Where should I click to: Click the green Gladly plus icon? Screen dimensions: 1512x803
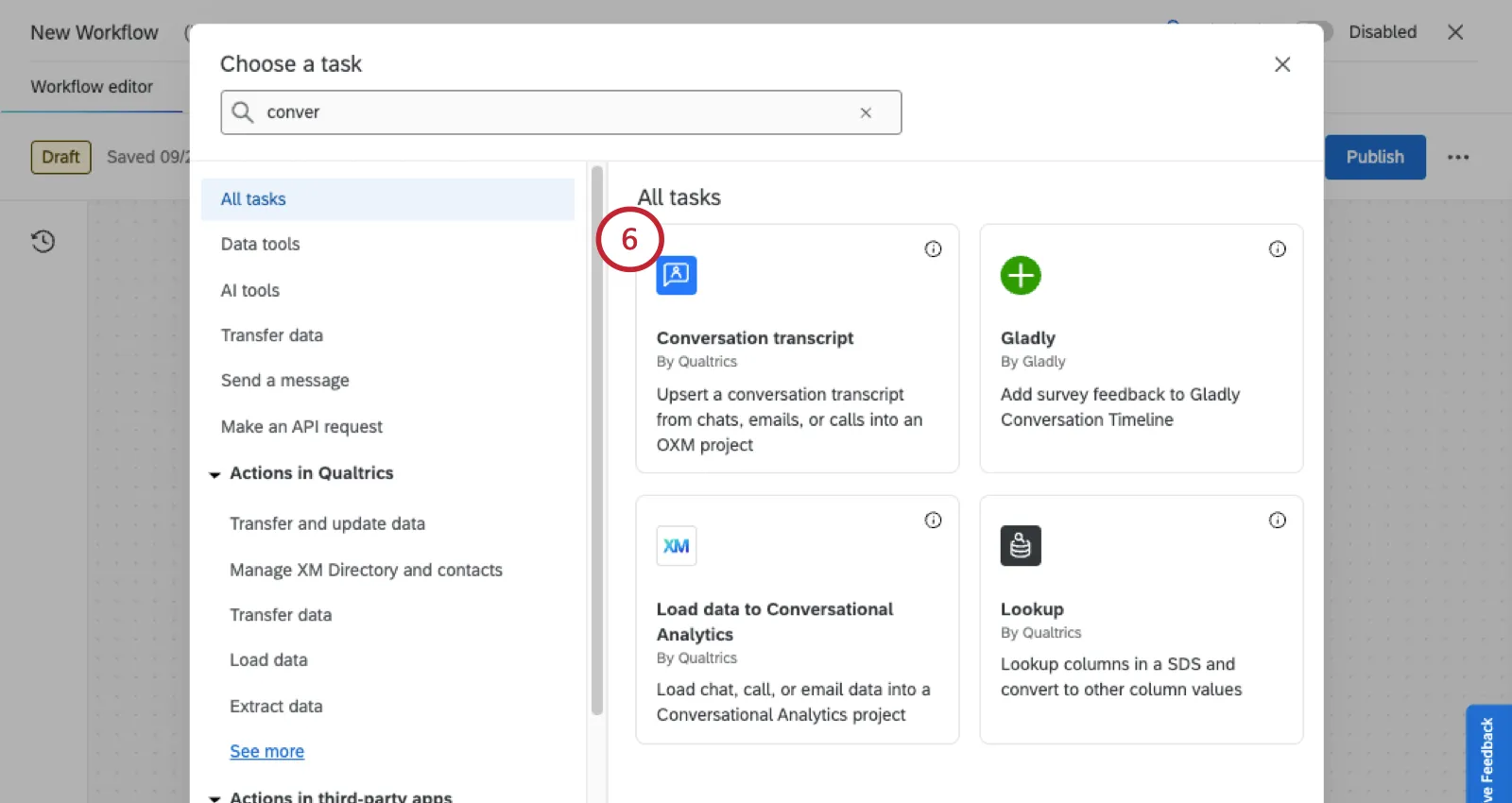(x=1021, y=275)
